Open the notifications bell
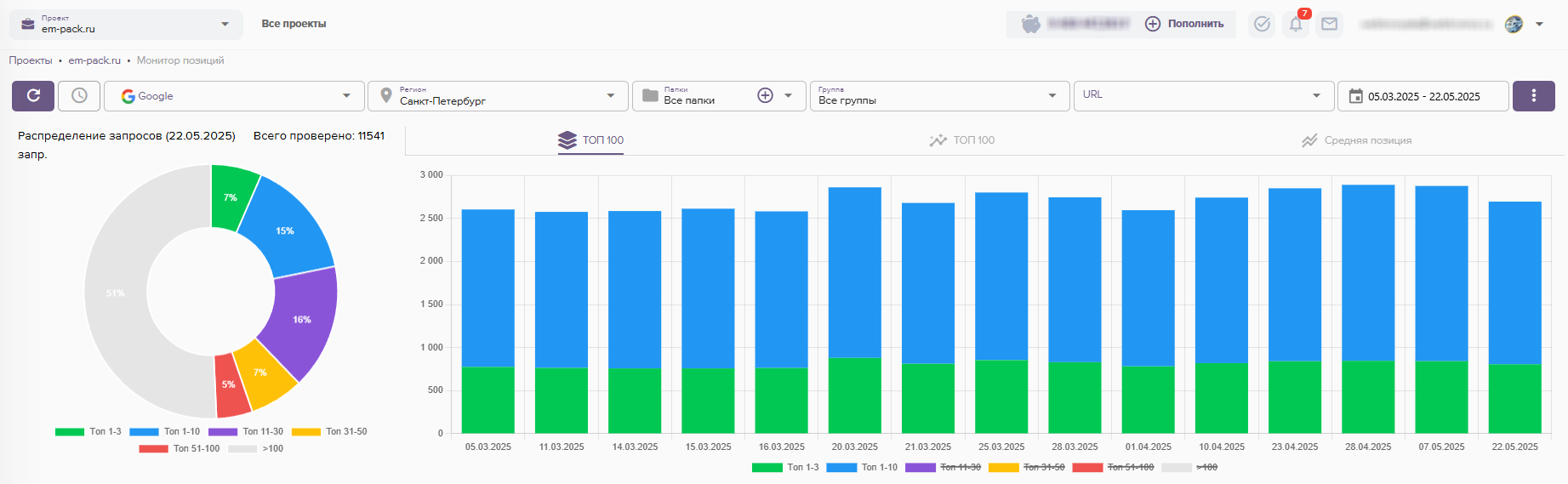This screenshot has width=1568, height=484. 1296,24
